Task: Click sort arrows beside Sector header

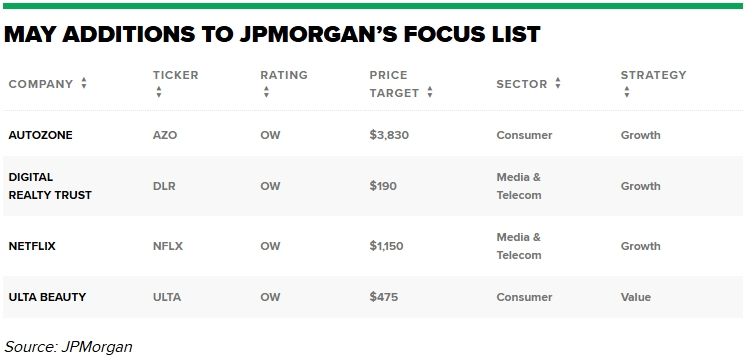Action: 558,84
